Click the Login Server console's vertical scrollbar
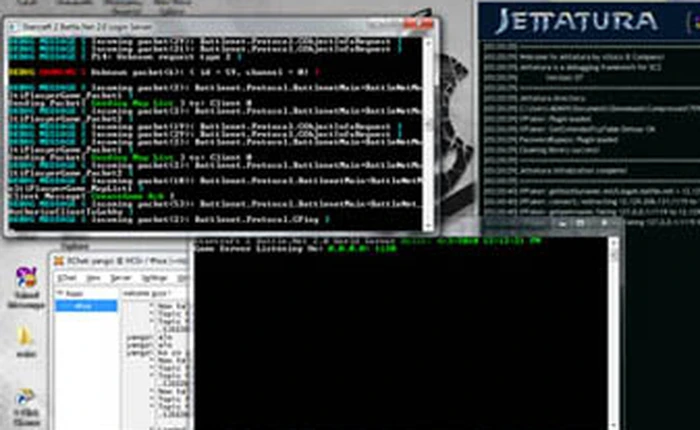This screenshot has width=700, height=430. pyautogui.click(x=430, y=125)
